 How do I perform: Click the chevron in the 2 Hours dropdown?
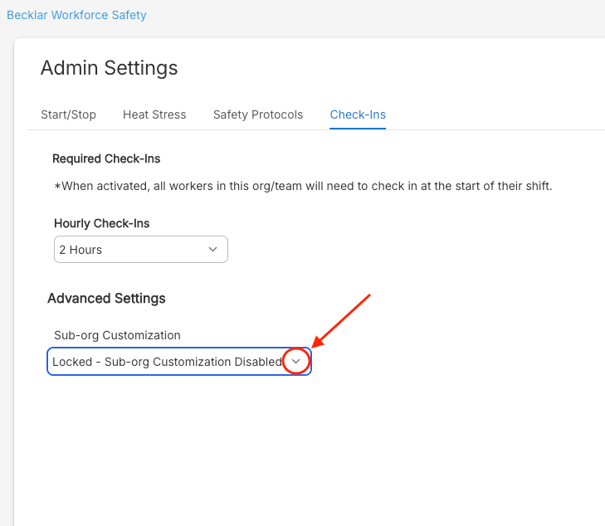tap(212, 249)
